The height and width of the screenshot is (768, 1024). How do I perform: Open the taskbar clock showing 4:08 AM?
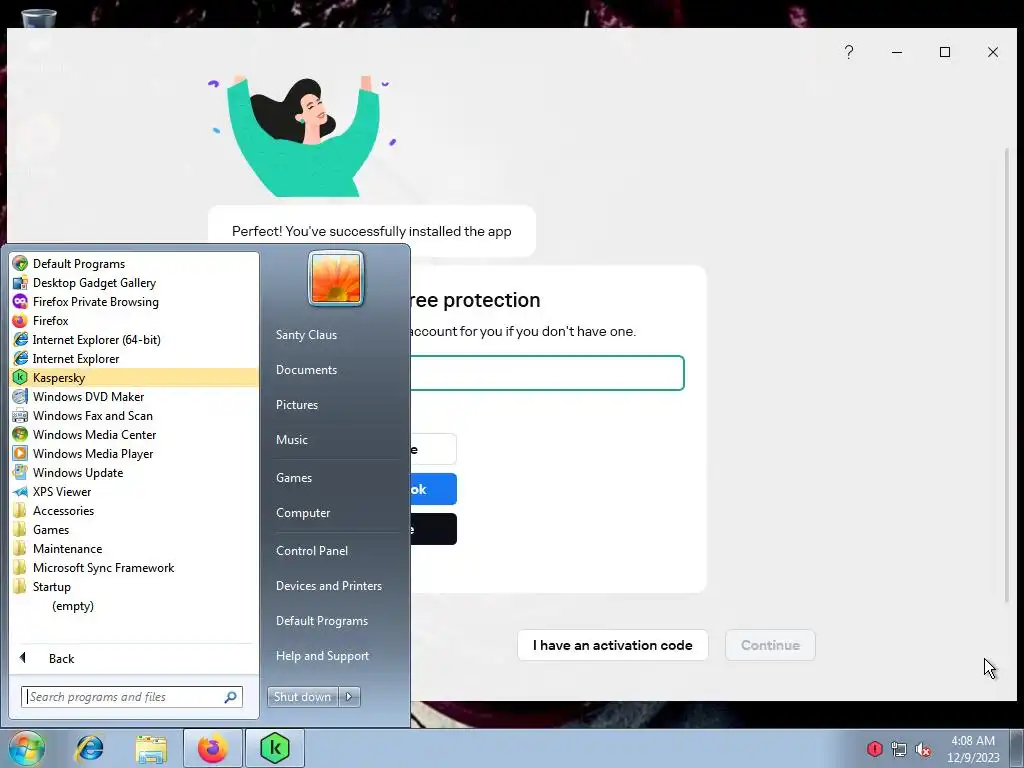pyautogui.click(x=972, y=749)
